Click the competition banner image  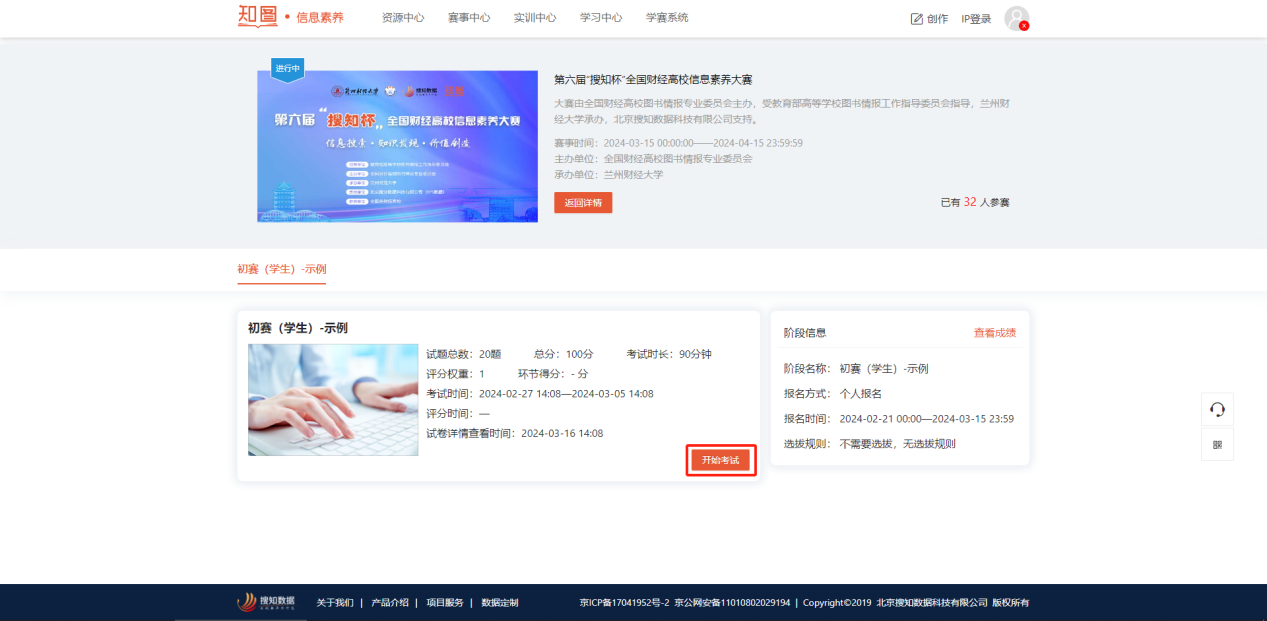397,146
